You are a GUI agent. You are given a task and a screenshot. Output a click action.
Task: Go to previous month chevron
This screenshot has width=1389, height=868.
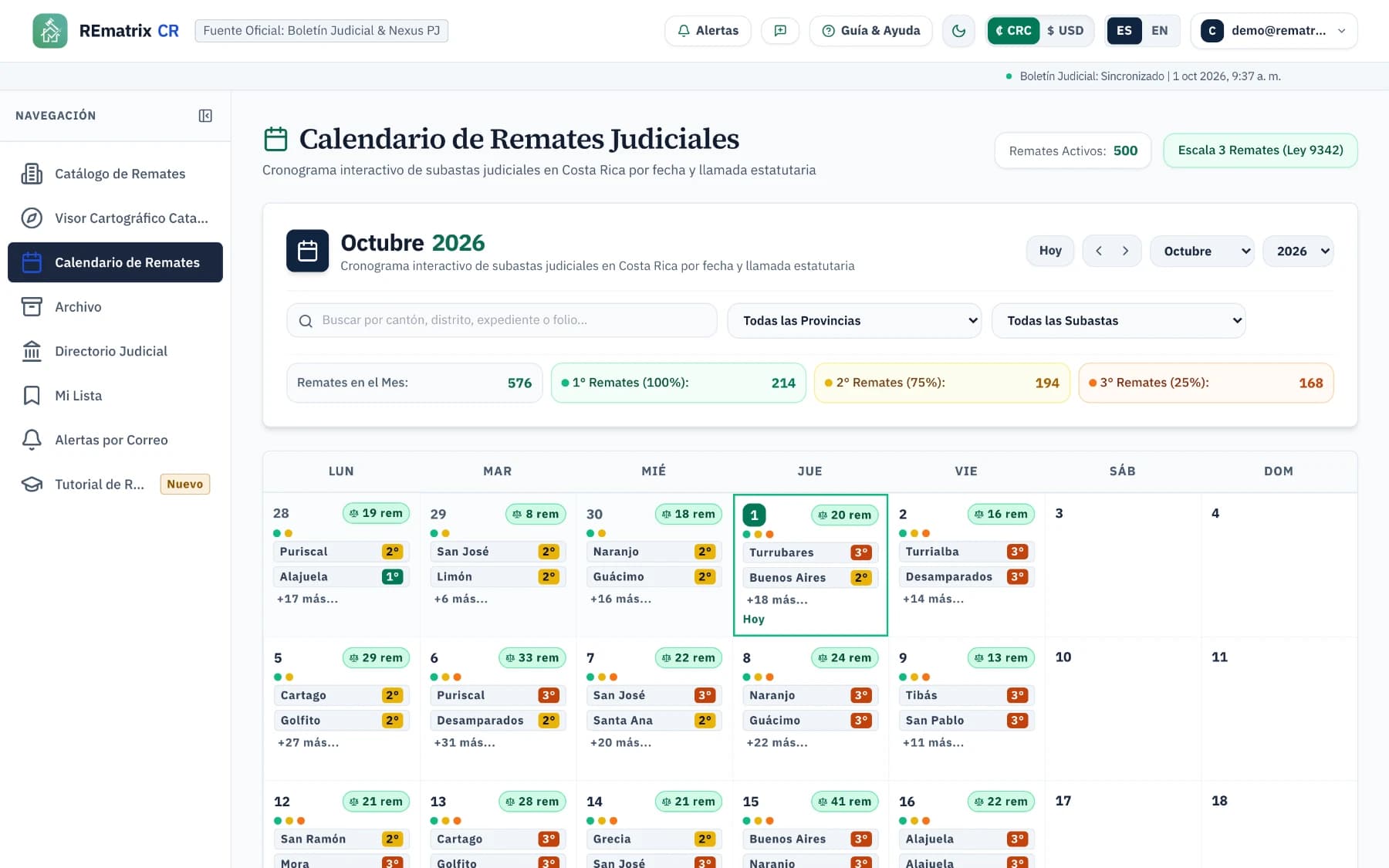pyautogui.click(x=1099, y=251)
